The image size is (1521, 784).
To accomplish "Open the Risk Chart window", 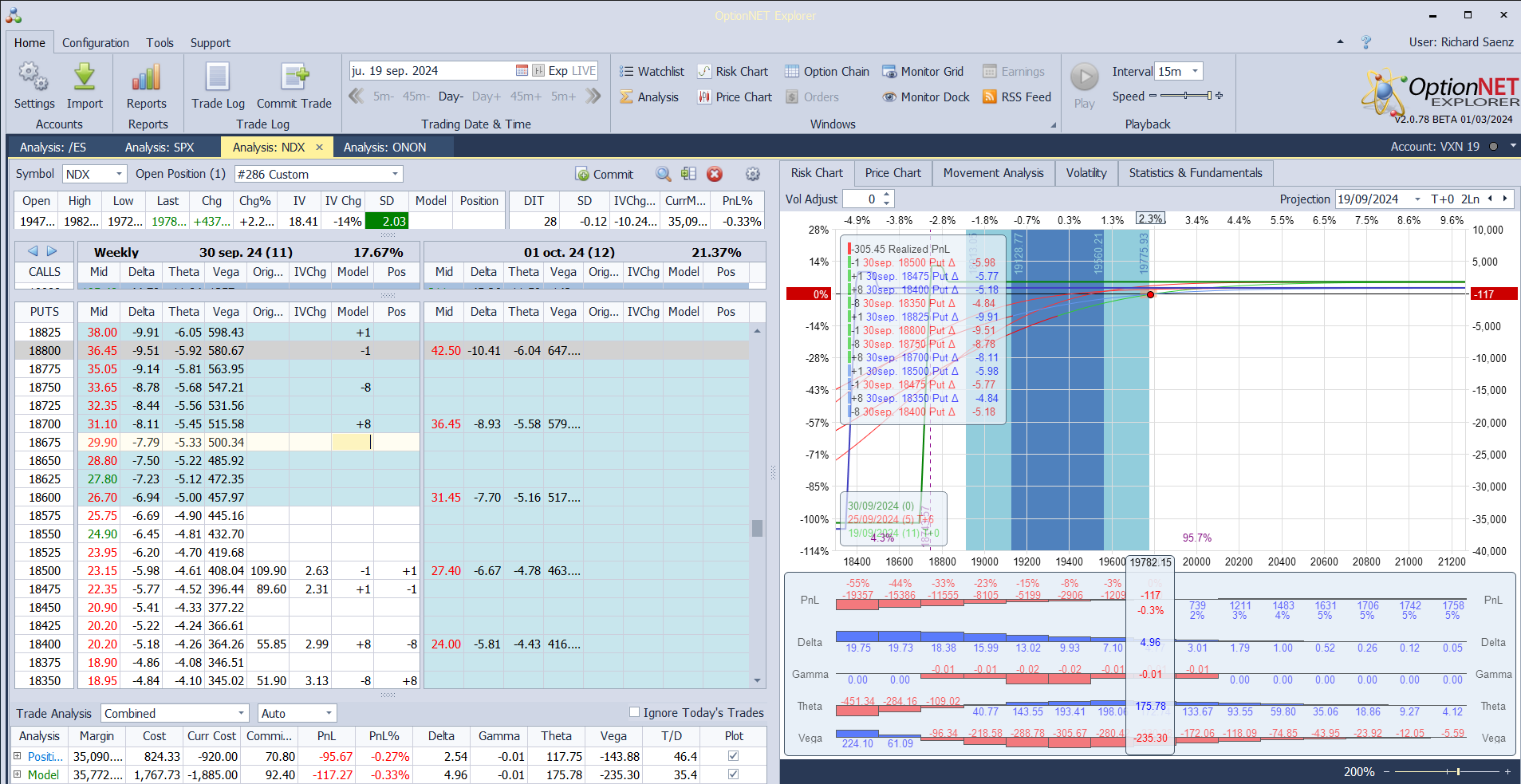I will tap(733, 71).
